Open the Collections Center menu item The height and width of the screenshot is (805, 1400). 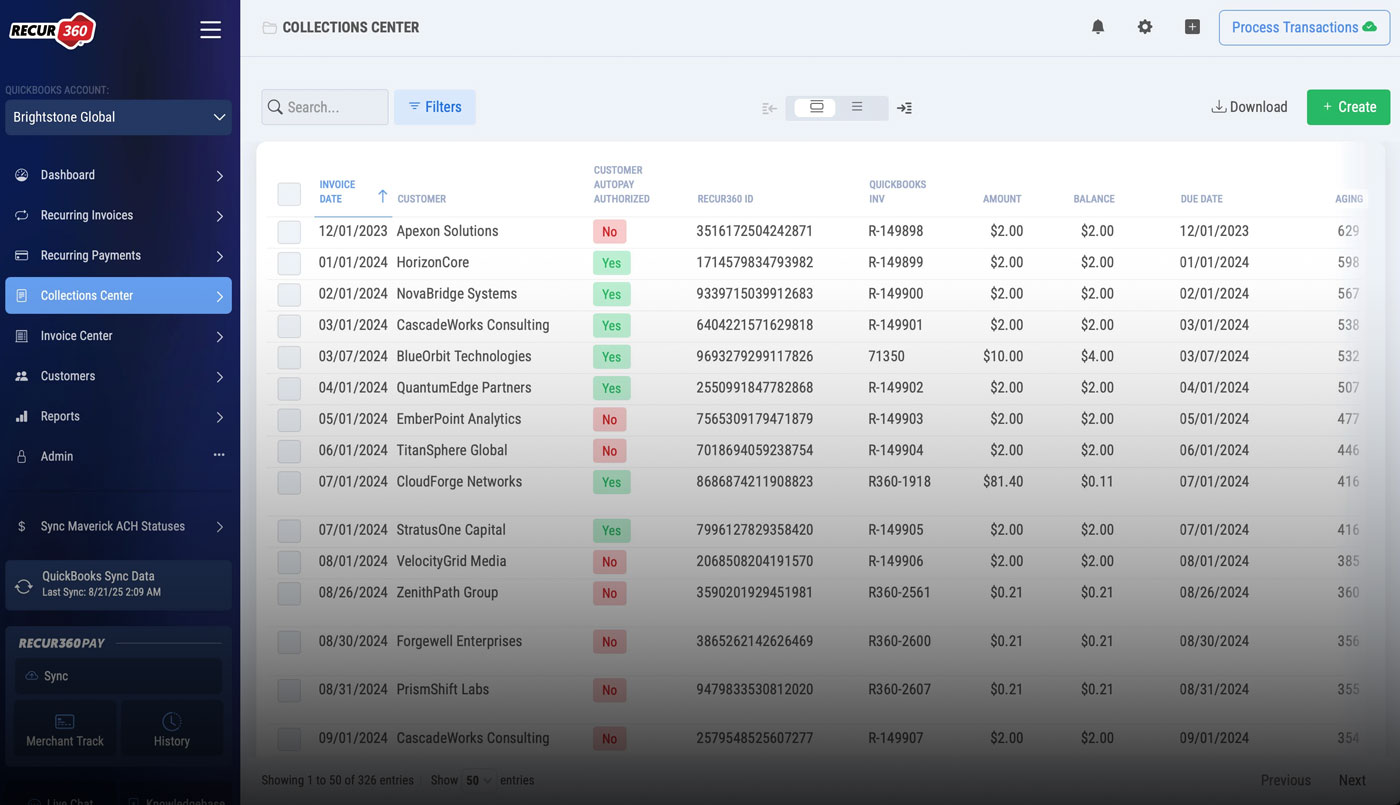click(118, 295)
